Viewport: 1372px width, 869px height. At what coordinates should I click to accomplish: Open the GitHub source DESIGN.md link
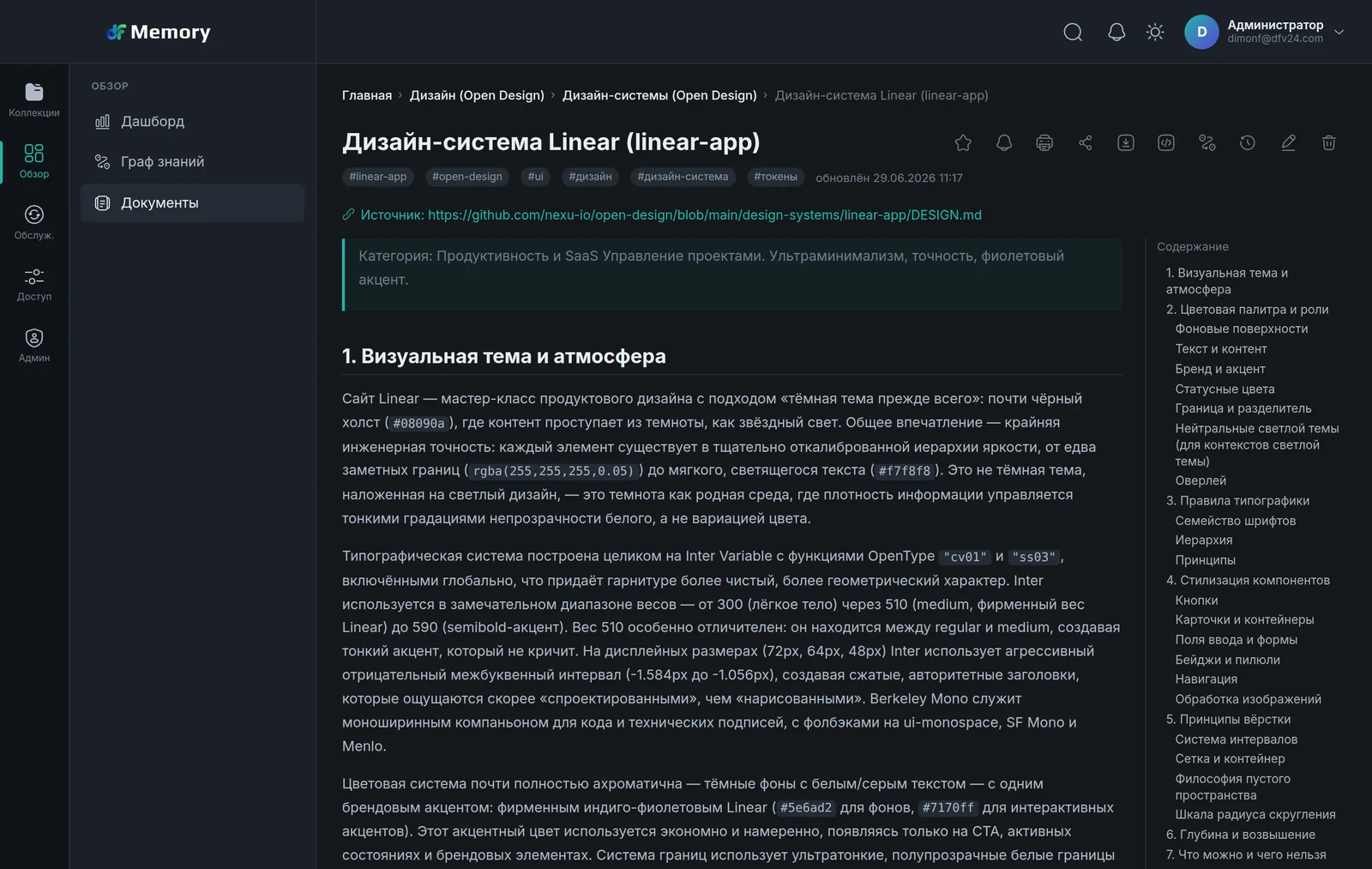tap(705, 215)
